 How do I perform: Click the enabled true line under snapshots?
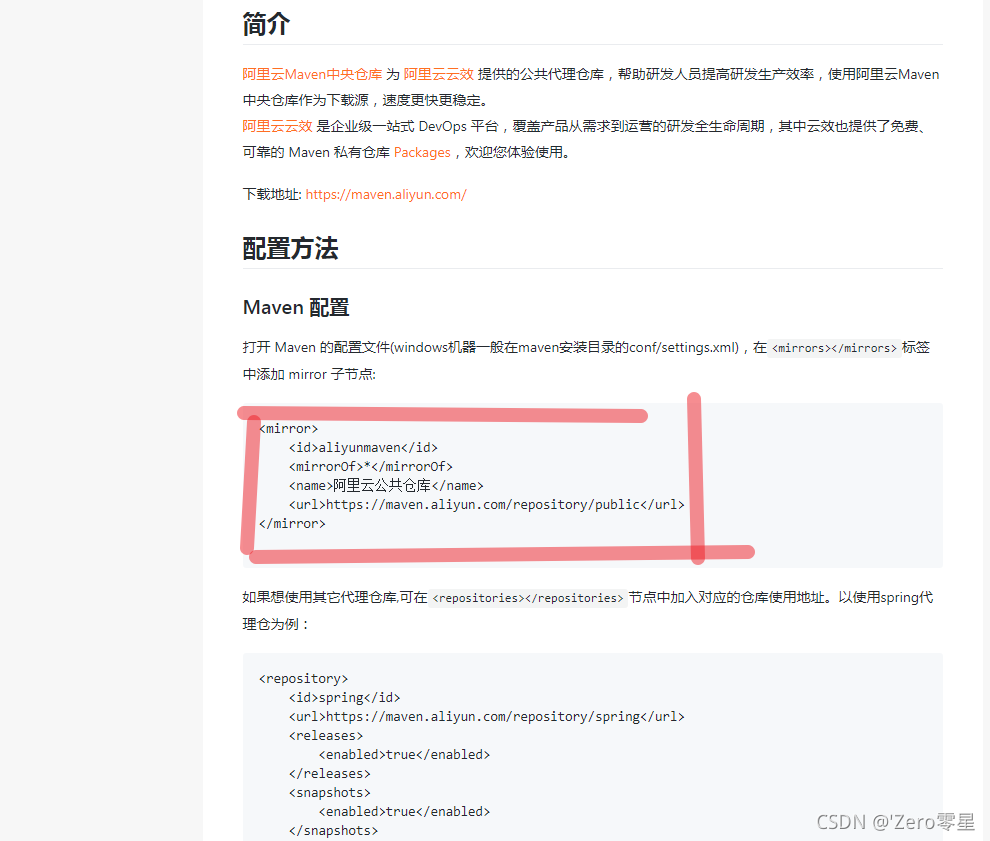pyautogui.click(x=404, y=811)
